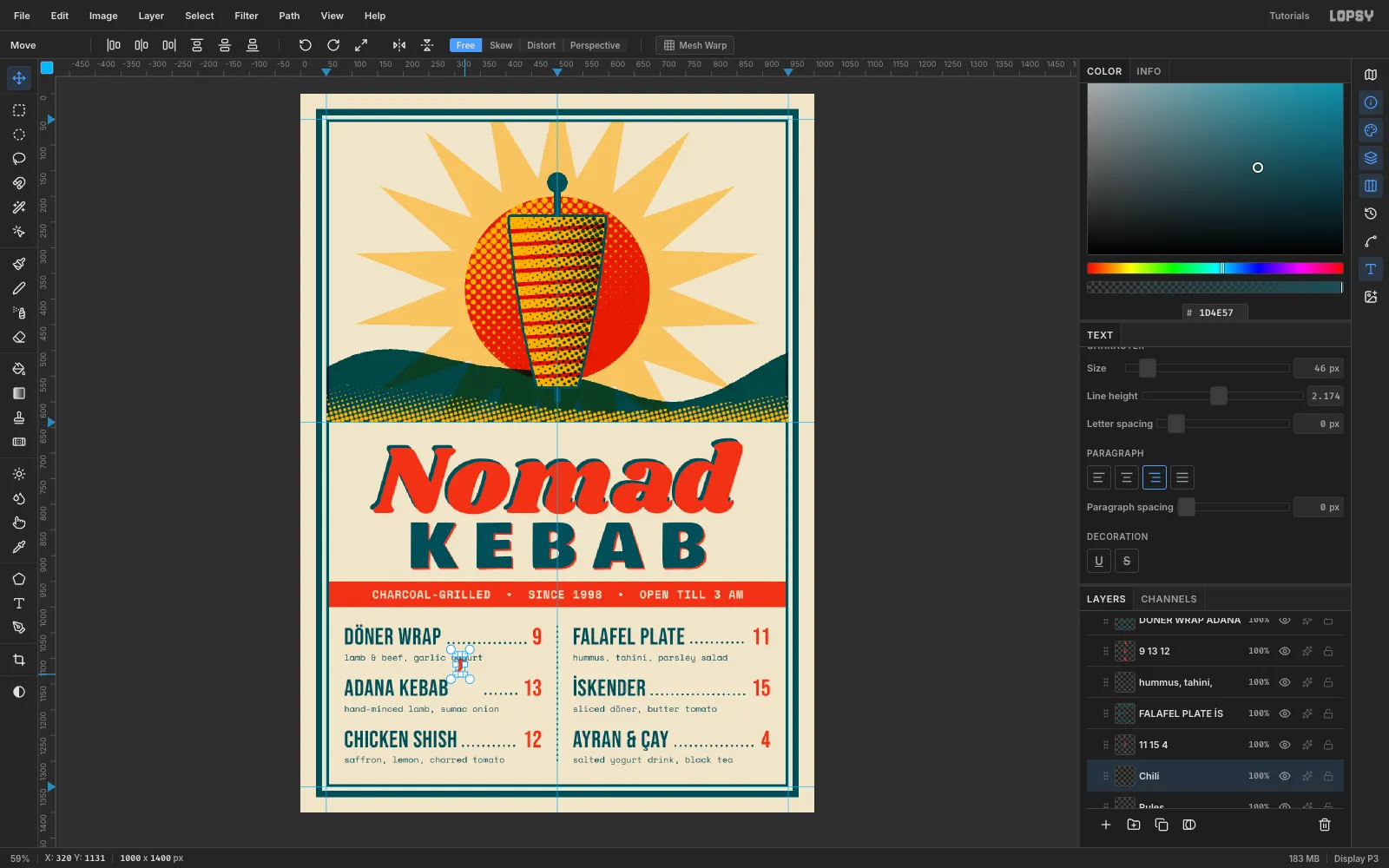This screenshot has height=868, width=1389.
Task: Click the Mesh Warp button
Action: point(695,45)
